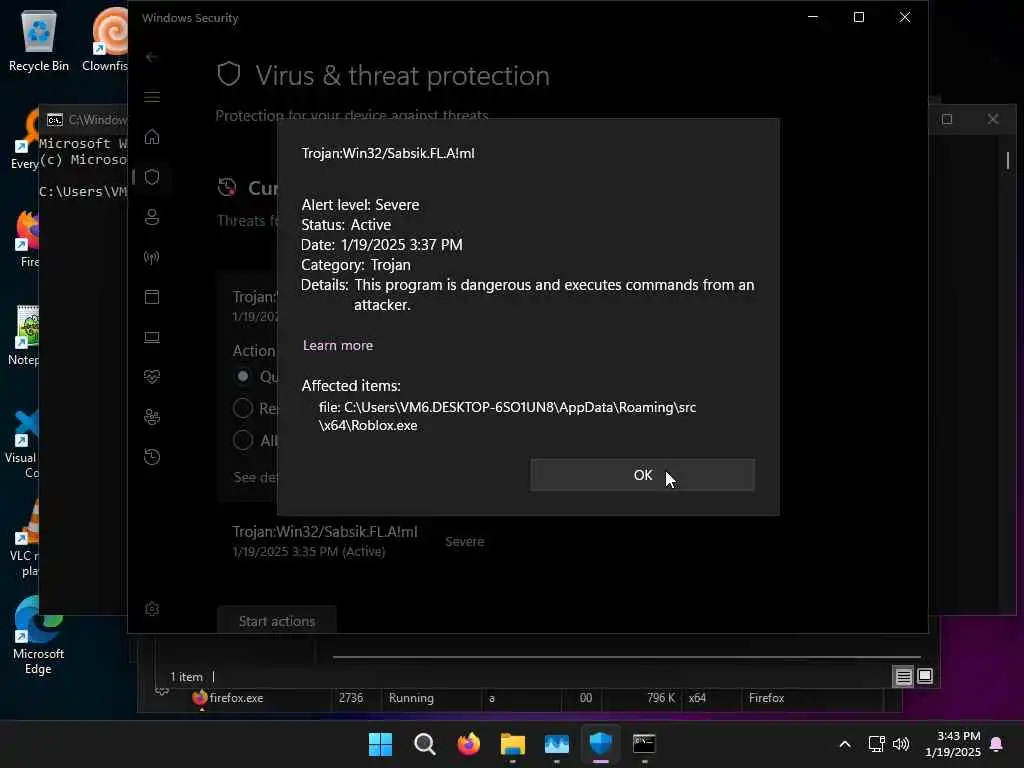Open VLC media player desktop shortcut
This screenshot has width=1024, height=768.
click(x=26, y=539)
